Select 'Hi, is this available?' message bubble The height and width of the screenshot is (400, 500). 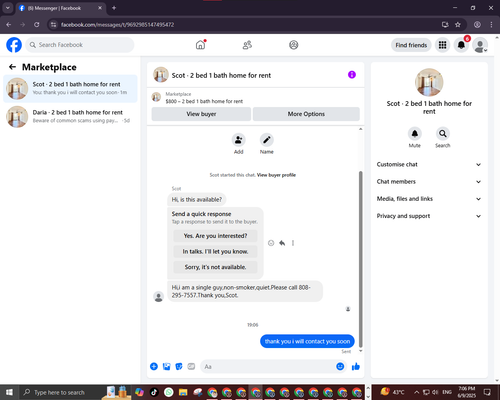[x=197, y=200]
